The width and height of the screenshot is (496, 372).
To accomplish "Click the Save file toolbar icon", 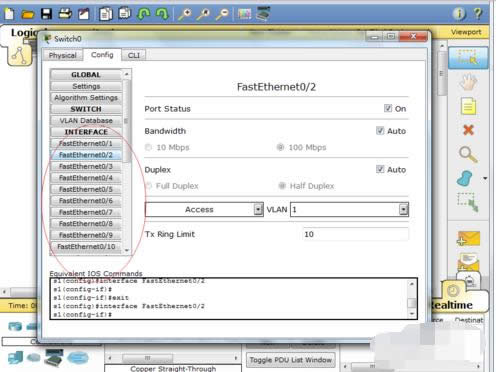I will 46,14.
